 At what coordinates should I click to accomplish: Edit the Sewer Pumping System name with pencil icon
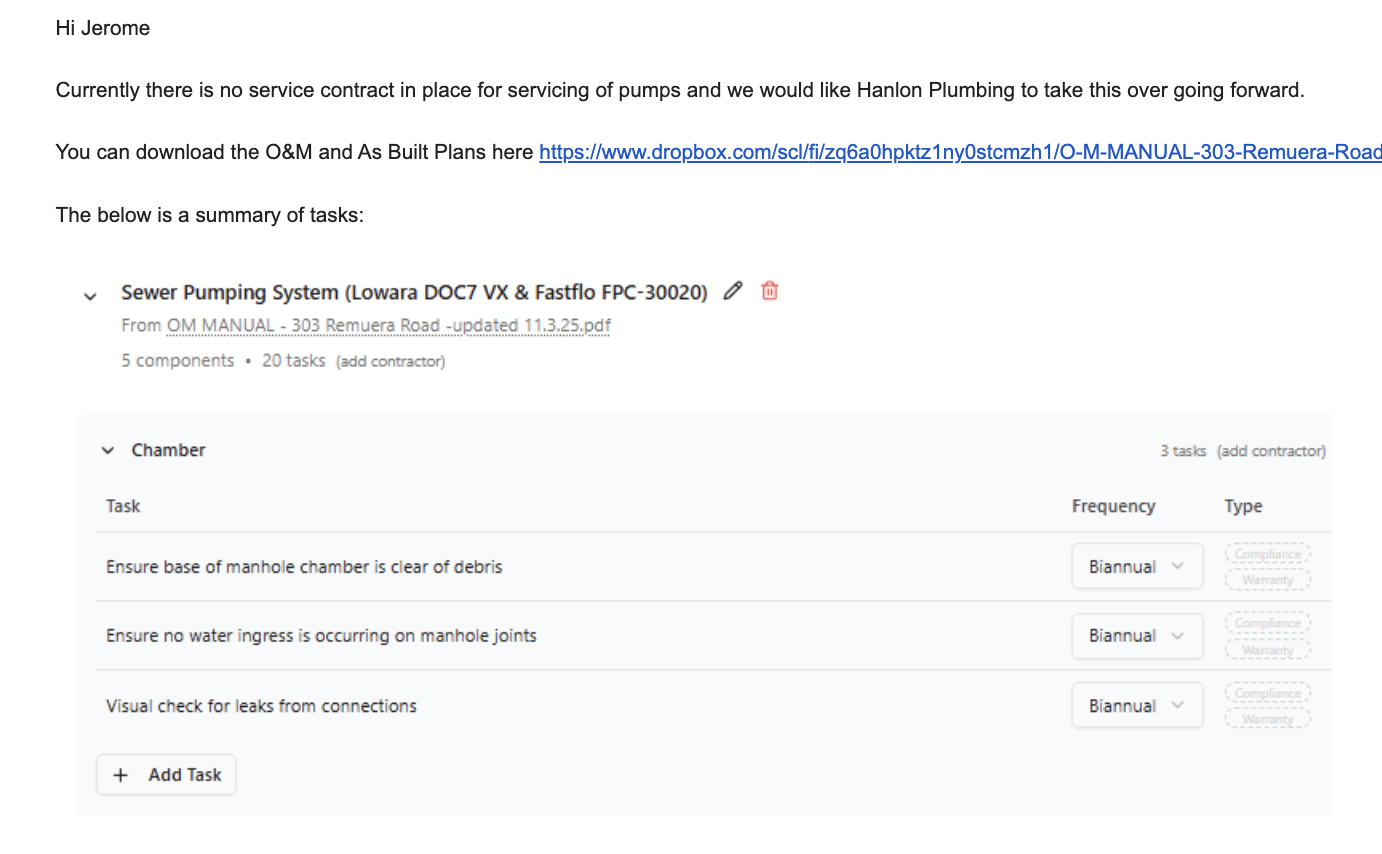tap(733, 291)
